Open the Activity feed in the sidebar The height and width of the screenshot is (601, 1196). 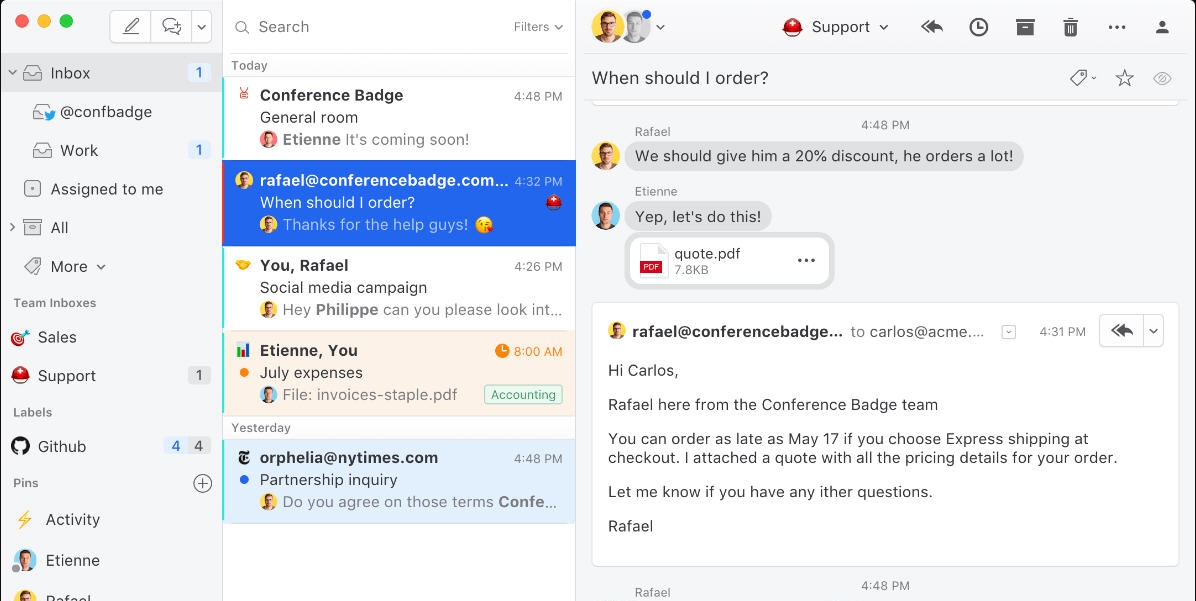[x=73, y=519]
